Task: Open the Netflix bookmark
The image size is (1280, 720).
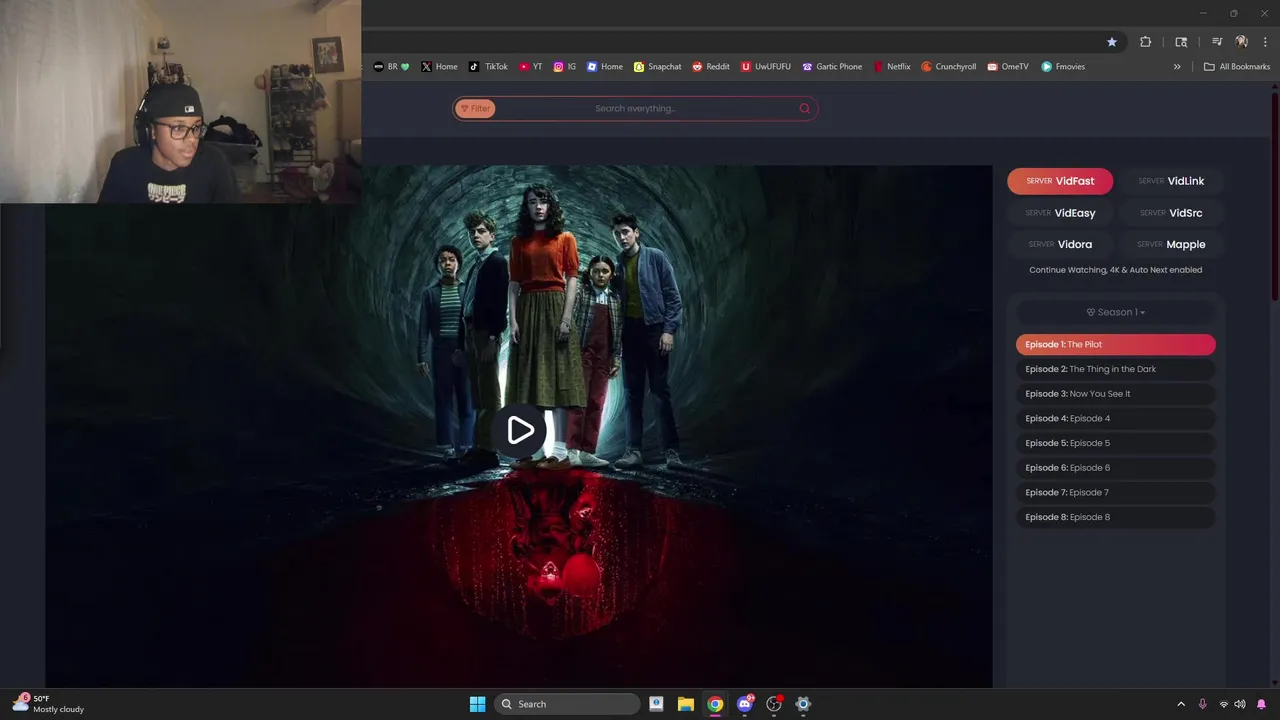Action: [892, 67]
